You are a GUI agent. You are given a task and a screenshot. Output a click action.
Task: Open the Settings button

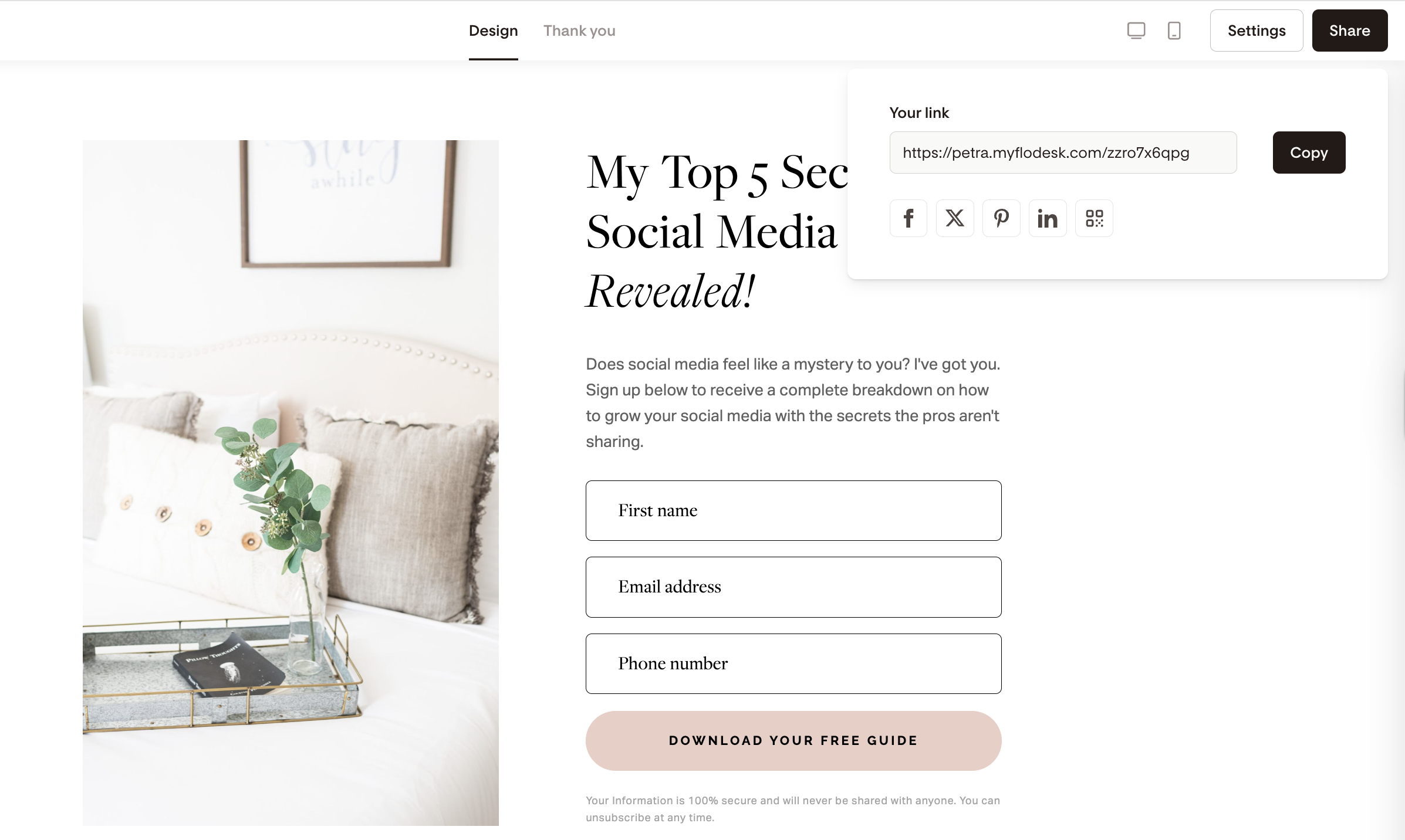[1257, 31]
